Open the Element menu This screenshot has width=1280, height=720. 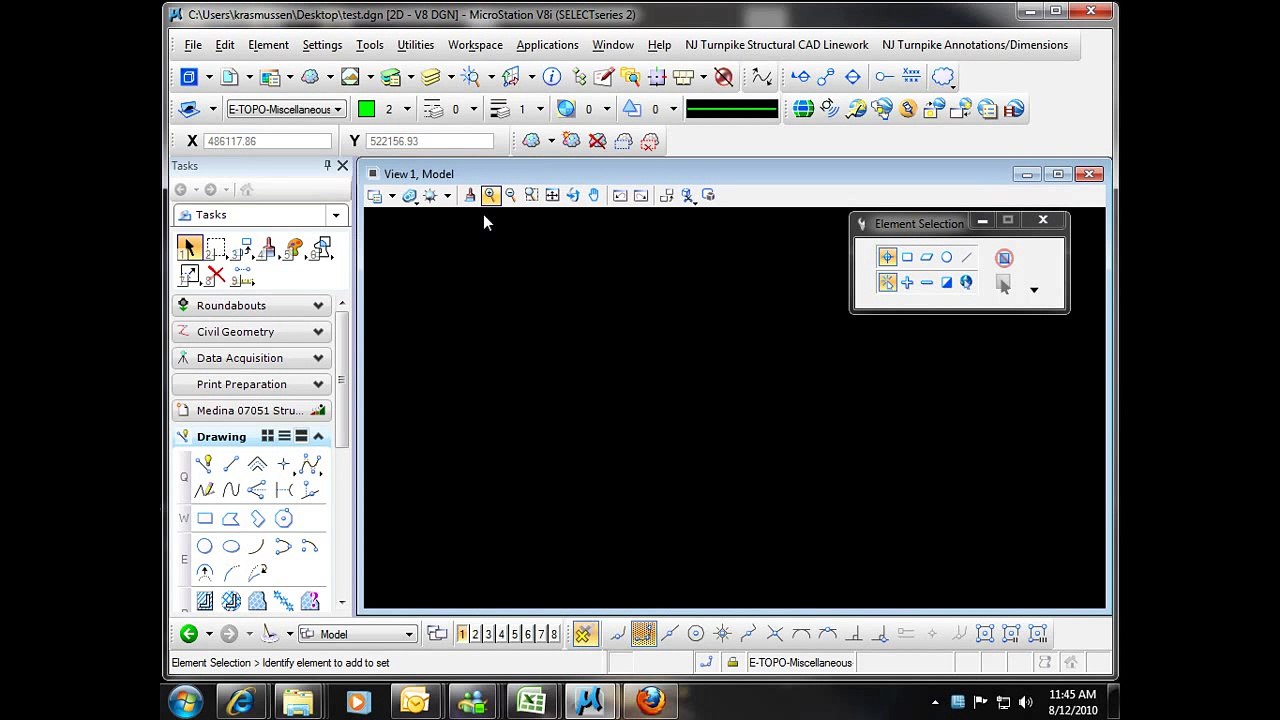click(x=268, y=45)
